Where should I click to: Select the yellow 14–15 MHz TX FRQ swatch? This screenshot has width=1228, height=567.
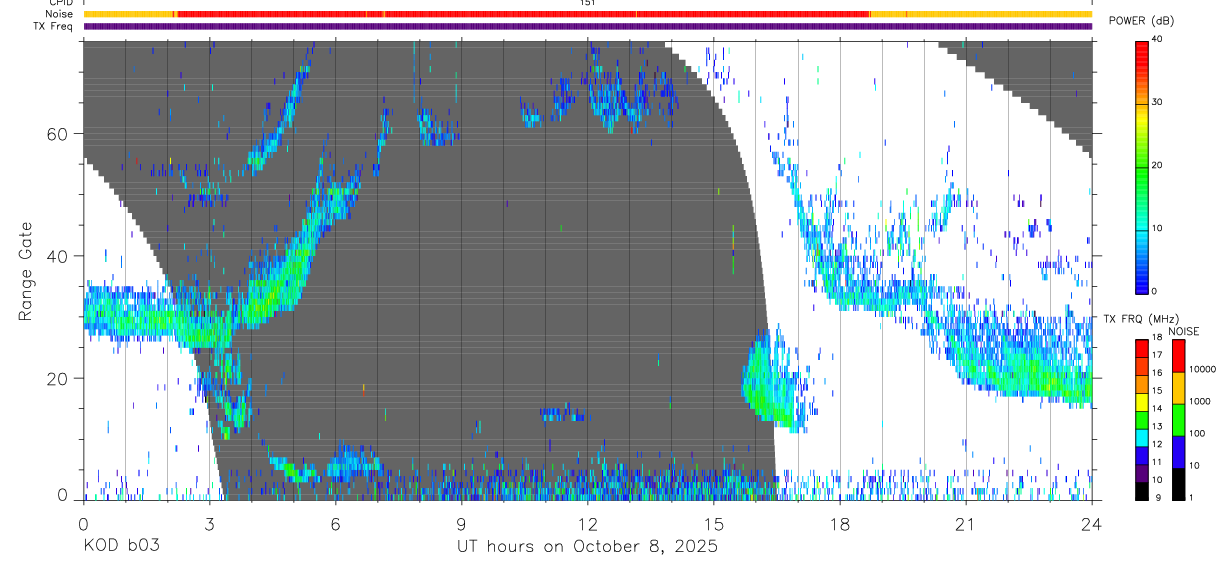(1141, 402)
